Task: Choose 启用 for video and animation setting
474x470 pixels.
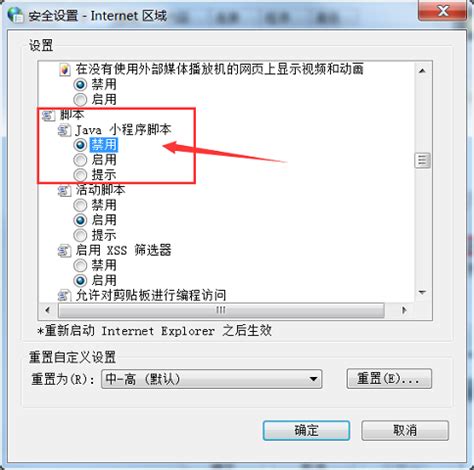Action: (80, 100)
